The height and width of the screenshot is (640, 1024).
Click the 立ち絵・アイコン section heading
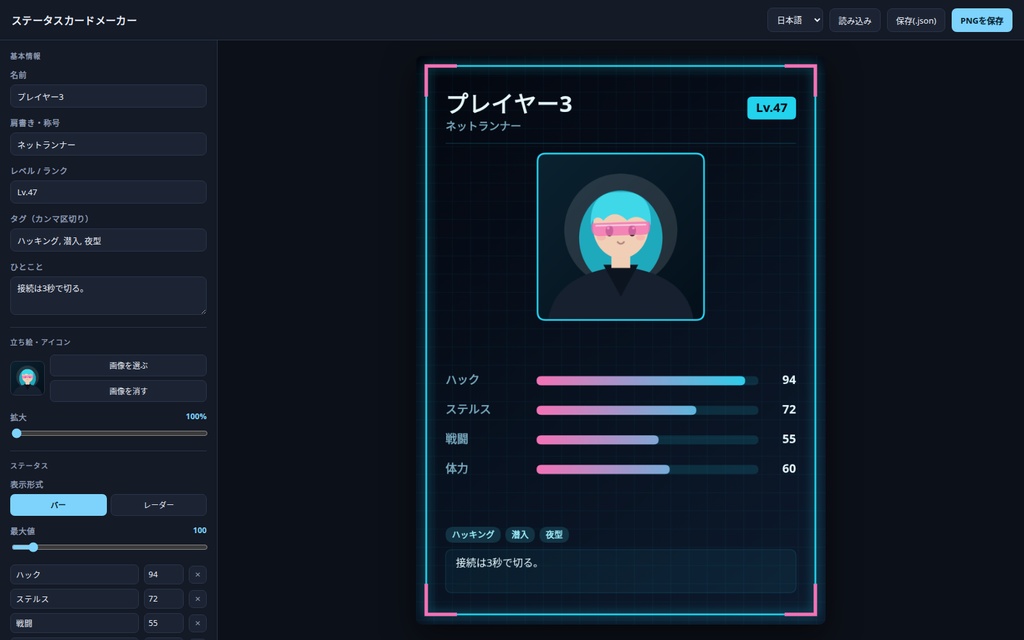point(40,342)
